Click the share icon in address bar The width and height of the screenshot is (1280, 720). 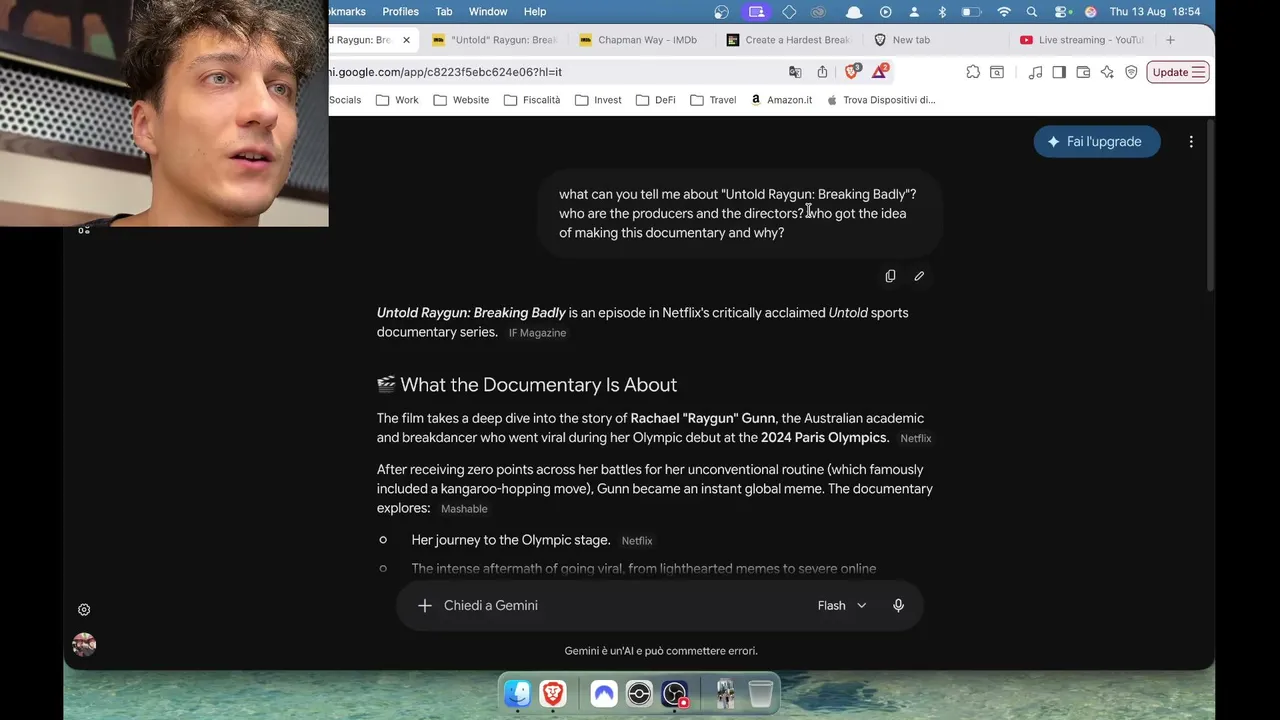(822, 72)
